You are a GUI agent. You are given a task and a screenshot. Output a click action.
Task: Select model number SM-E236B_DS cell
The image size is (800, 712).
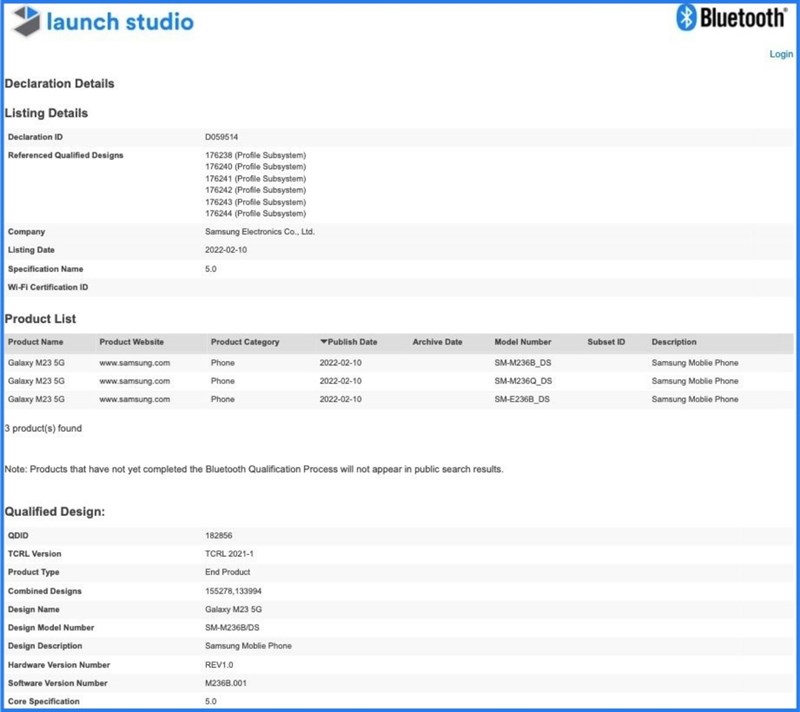coord(523,399)
